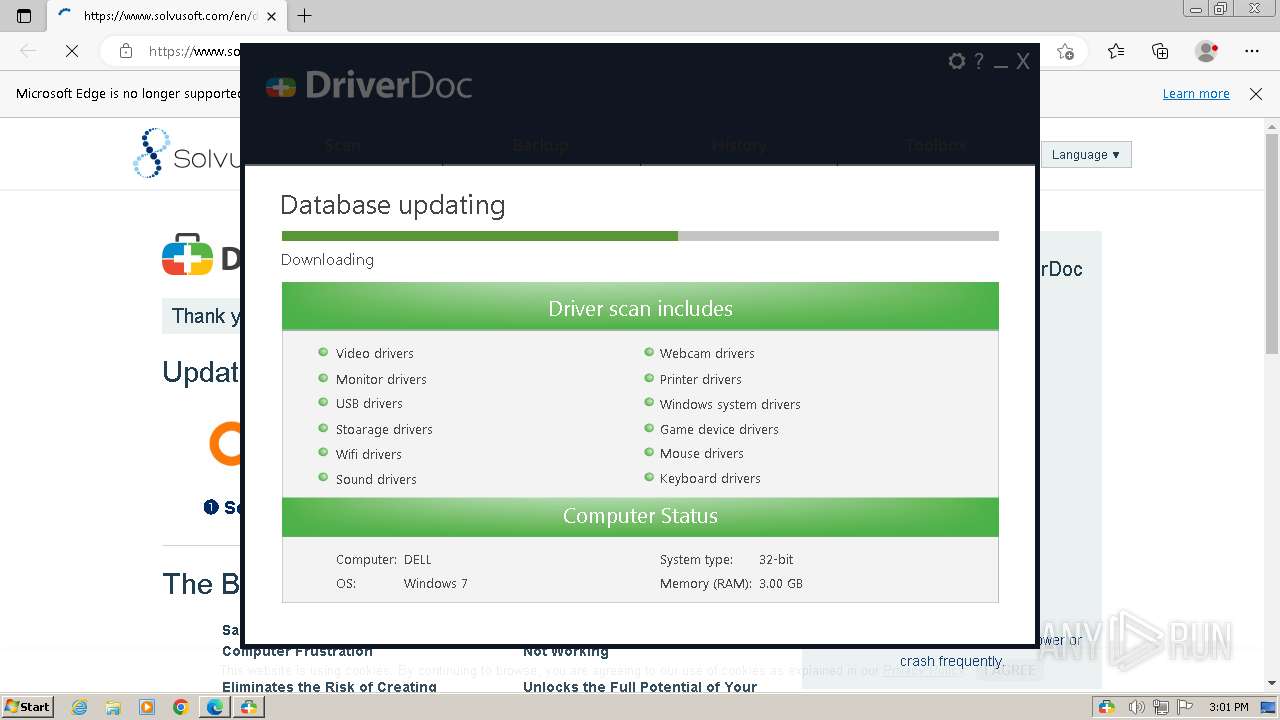Select Game device drivers entry

[719, 429]
